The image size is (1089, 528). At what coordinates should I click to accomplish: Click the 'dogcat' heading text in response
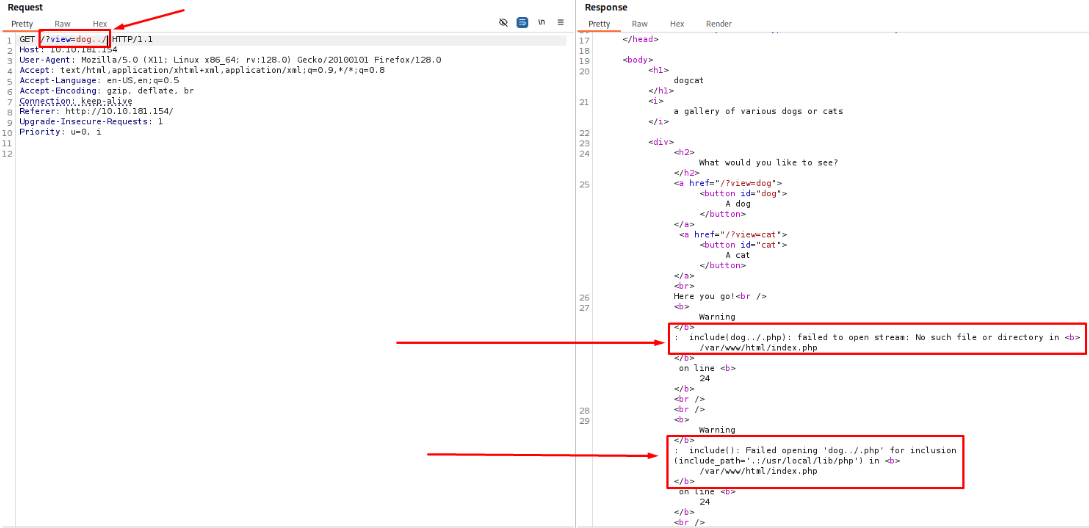click(x=688, y=81)
